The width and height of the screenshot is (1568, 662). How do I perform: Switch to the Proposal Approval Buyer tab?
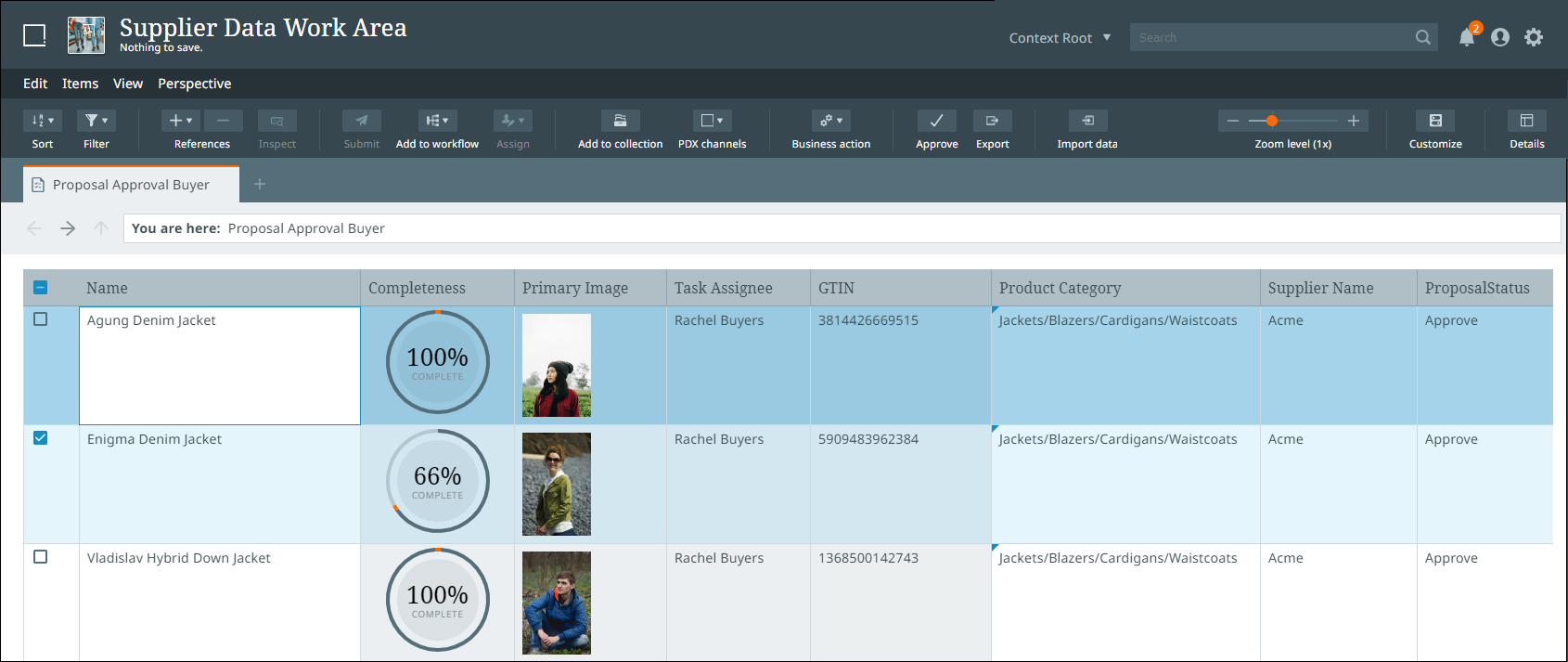pos(131,185)
